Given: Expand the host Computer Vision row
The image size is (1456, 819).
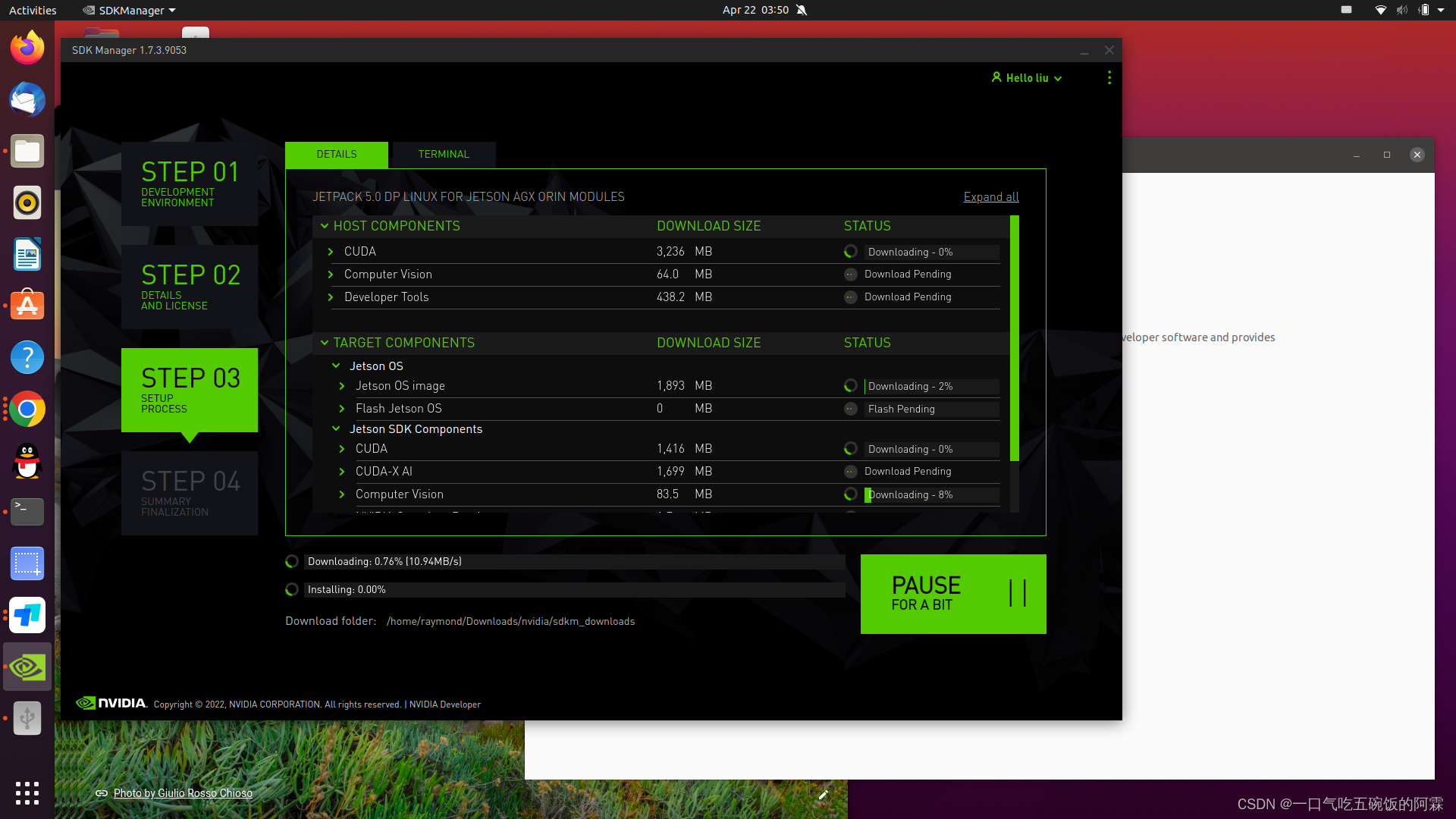Looking at the screenshot, I should 331,275.
